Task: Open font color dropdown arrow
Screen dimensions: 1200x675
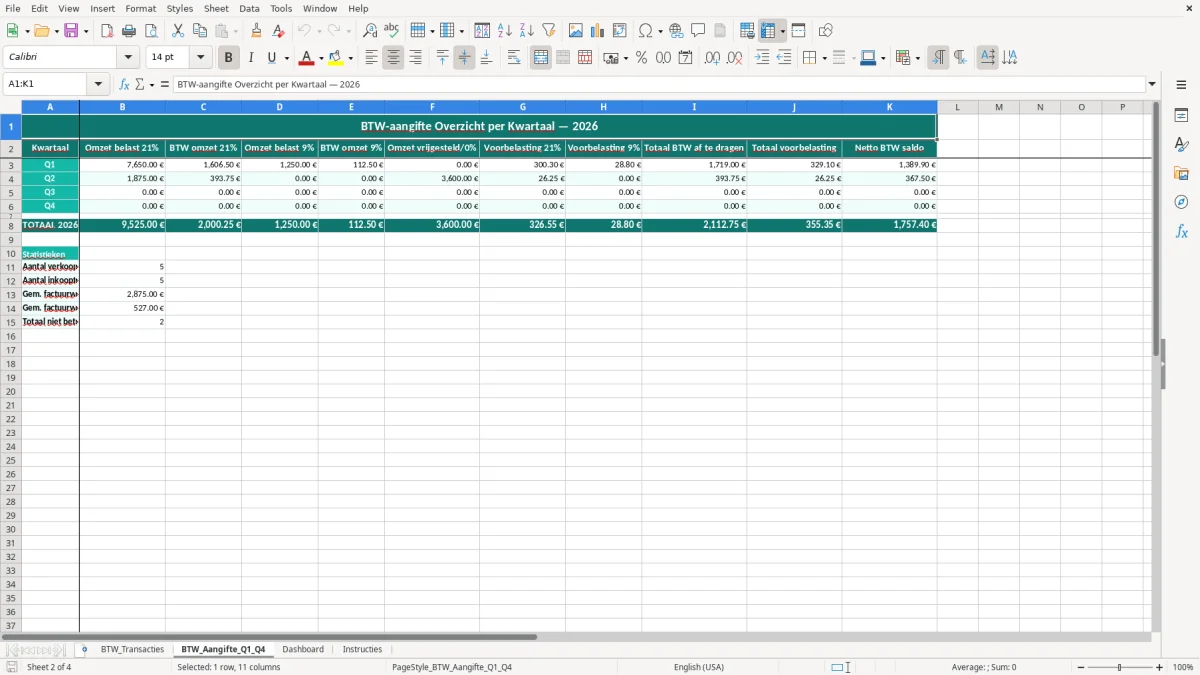Action: pyautogui.click(x=320, y=58)
